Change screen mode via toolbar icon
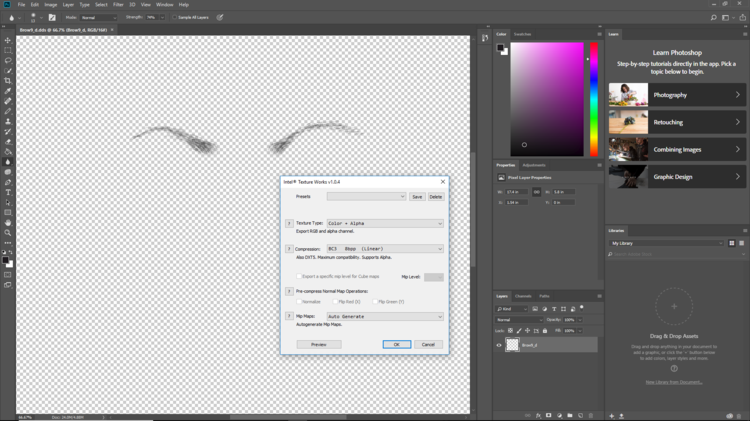Image resolution: width=750 pixels, height=421 pixels. point(8,285)
